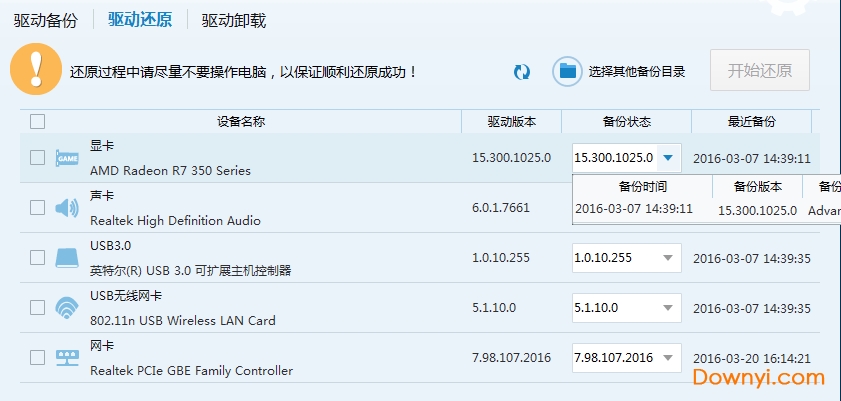This screenshot has width=841, height=401.
Task: Click the blue folder backup directory icon
Action: (568, 71)
